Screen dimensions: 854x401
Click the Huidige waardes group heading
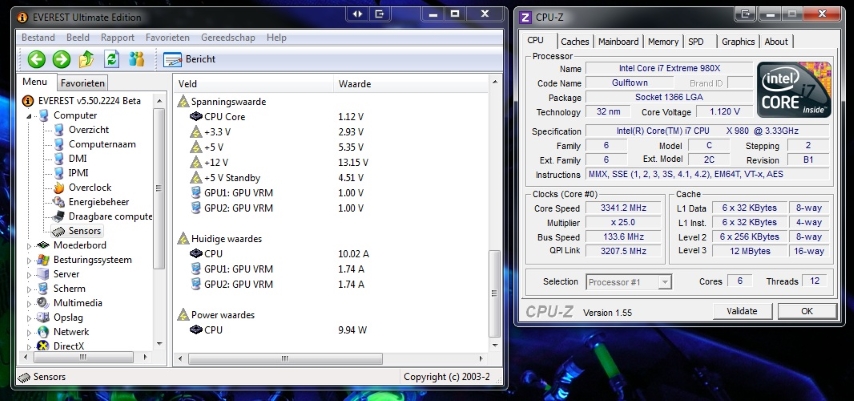(x=226, y=239)
